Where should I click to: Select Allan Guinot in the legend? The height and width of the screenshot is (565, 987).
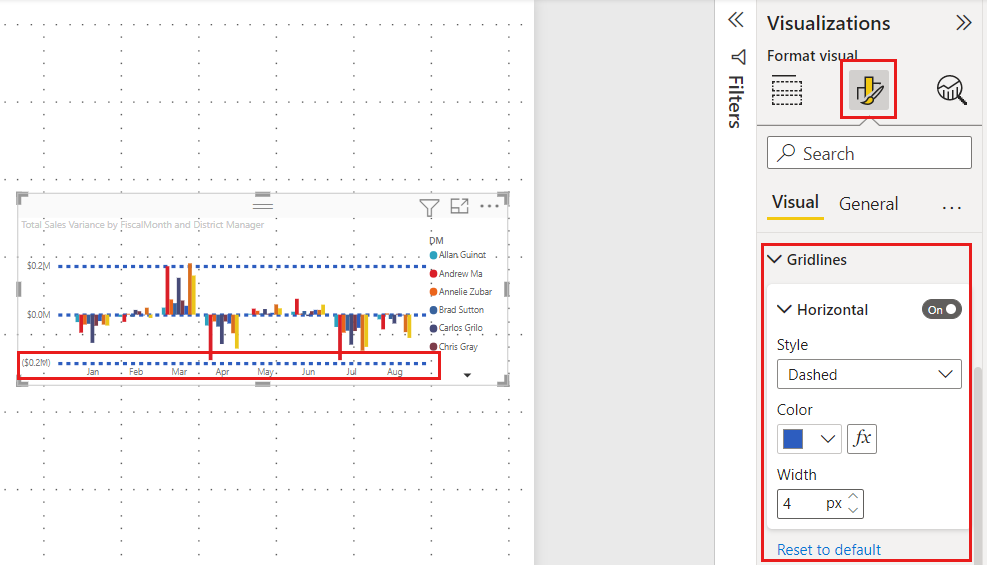pyautogui.click(x=458, y=255)
